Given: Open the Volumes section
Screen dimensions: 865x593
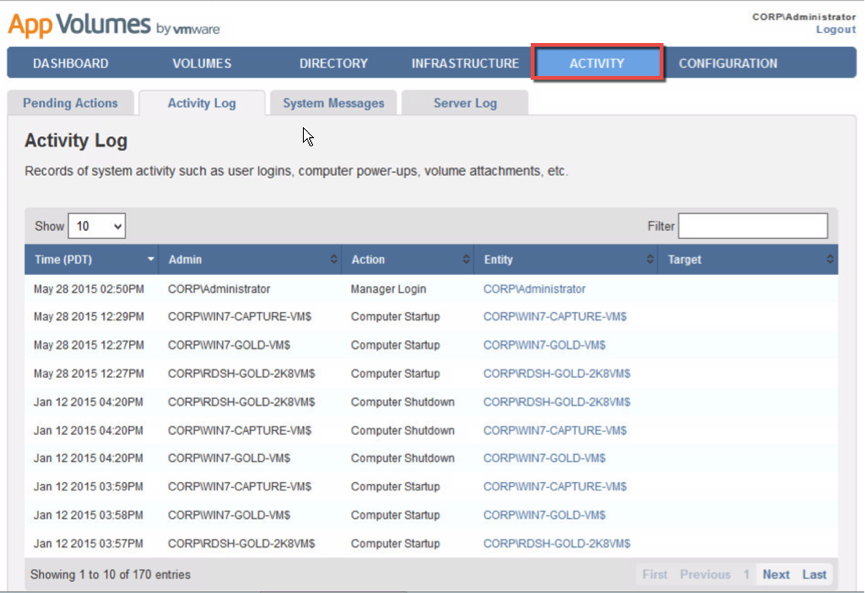Looking at the screenshot, I should coord(202,63).
